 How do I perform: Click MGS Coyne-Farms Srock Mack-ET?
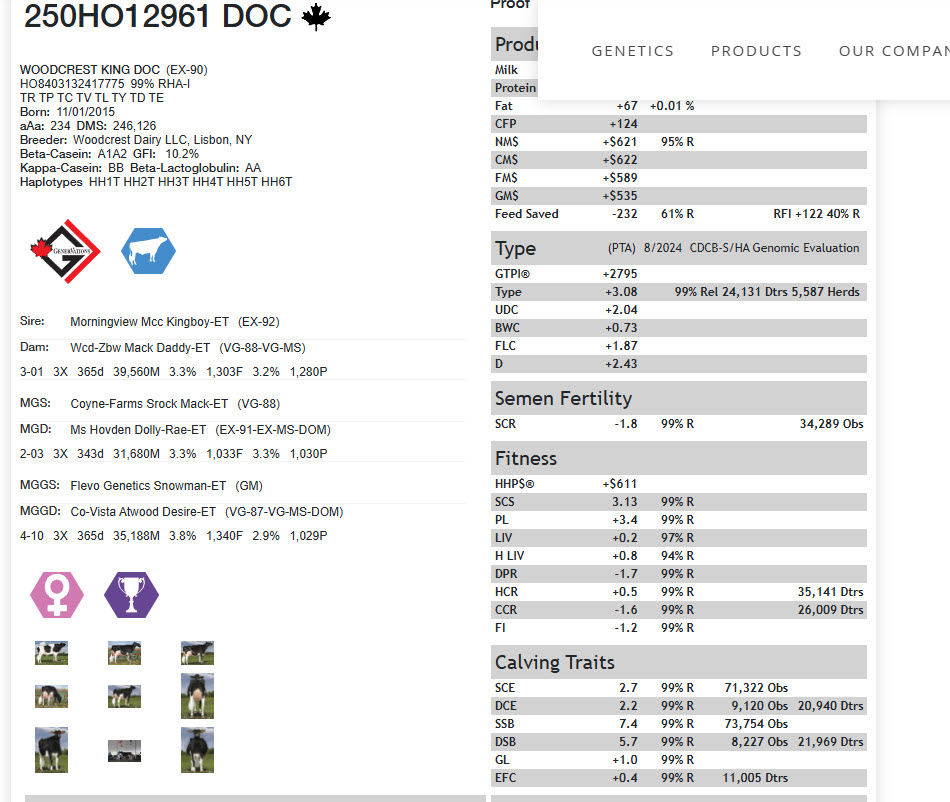click(x=149, y=403)
